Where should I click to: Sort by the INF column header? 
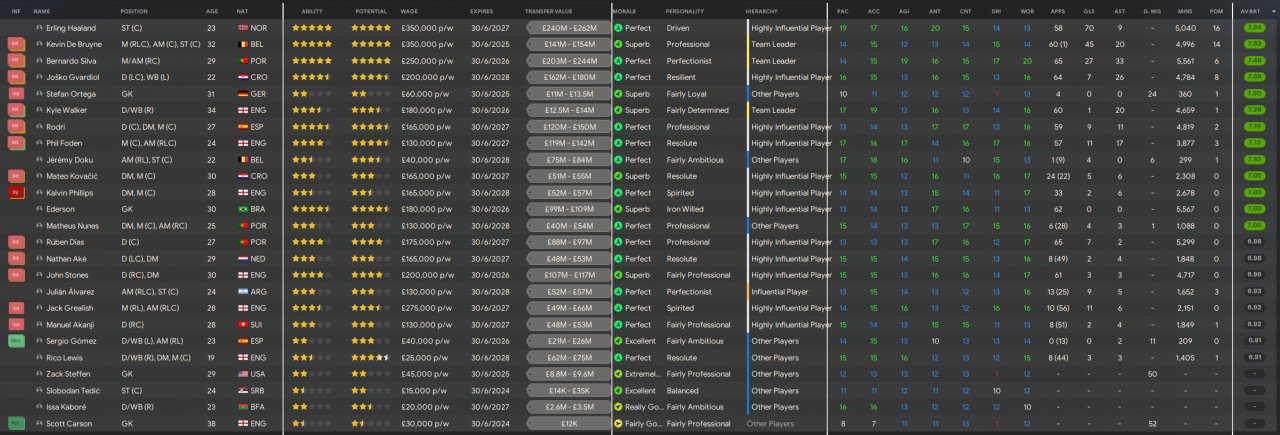coord(15,10)
